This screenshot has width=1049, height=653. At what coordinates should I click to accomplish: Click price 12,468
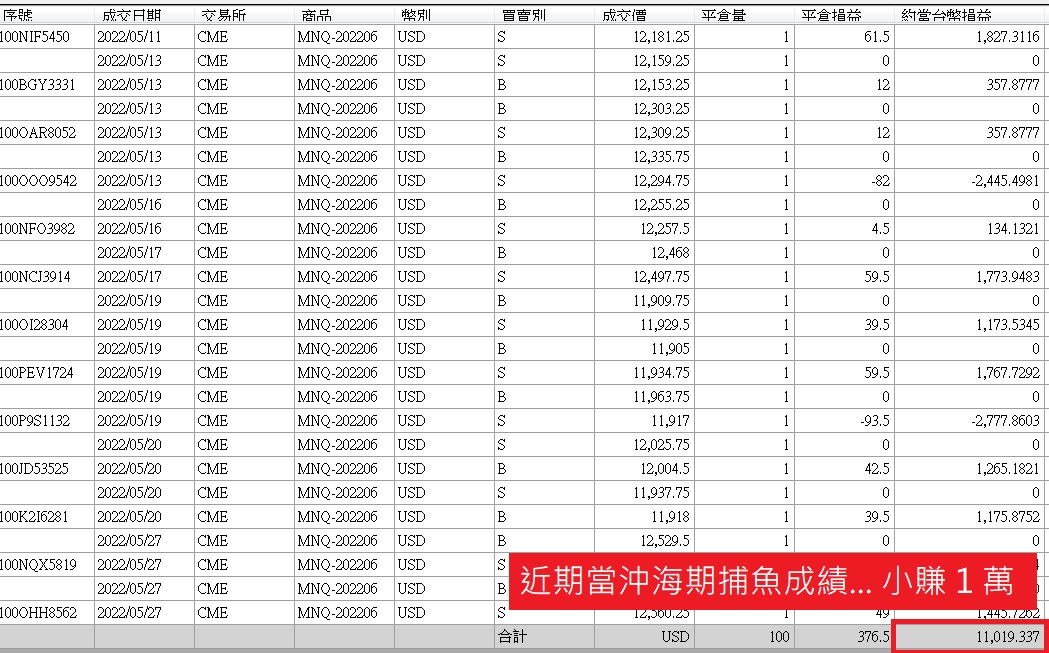coord(670,253)
